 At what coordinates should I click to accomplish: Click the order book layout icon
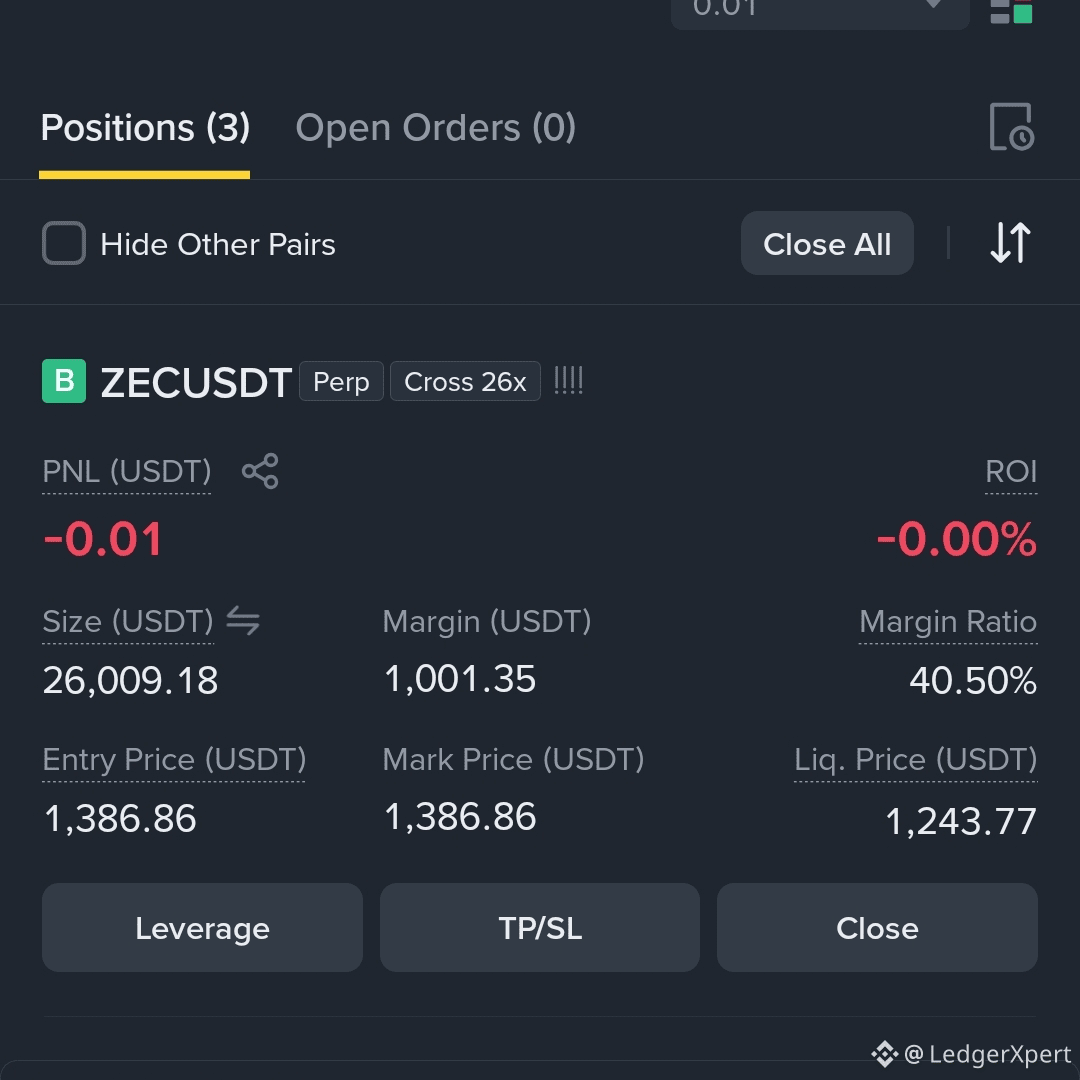(x=1011, y=12)
